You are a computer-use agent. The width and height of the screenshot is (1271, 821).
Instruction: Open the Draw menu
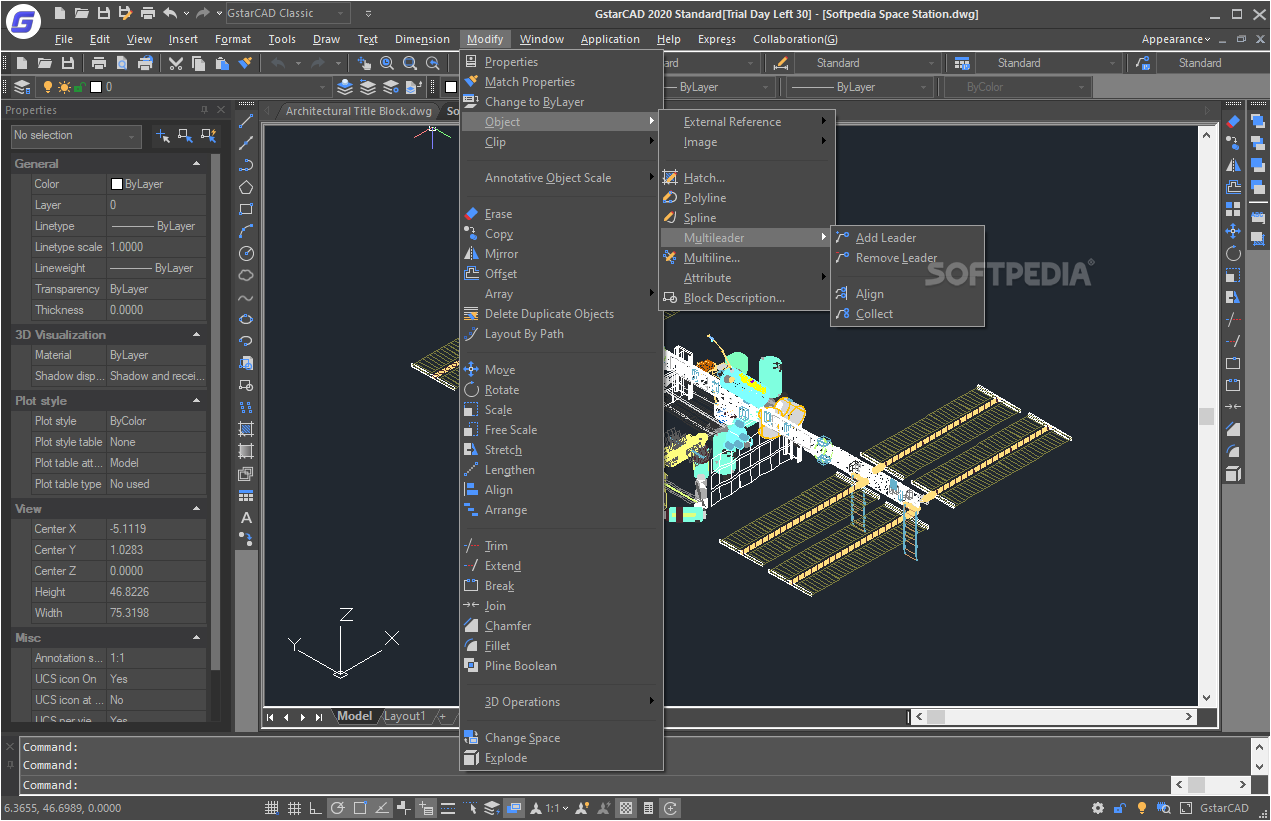click(x=326, y=39)
